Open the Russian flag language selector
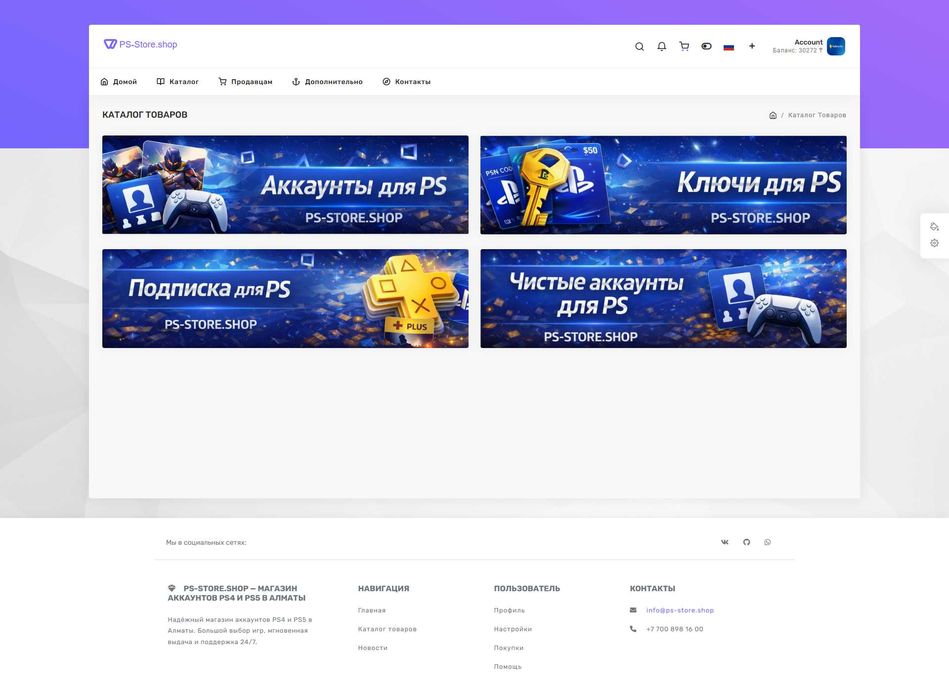Viewport: 949px width, 700px height. (729, 47)
